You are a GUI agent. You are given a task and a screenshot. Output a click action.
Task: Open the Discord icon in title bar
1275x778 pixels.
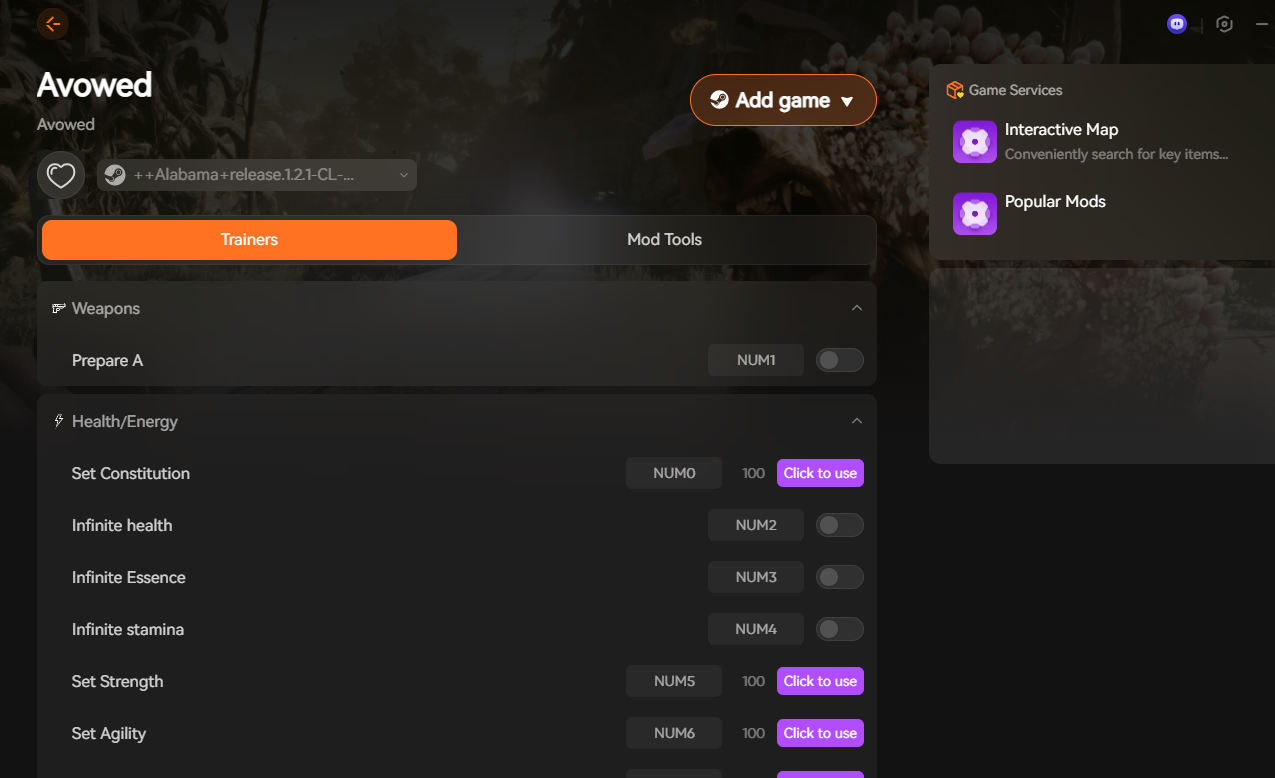pos(1177,24)
